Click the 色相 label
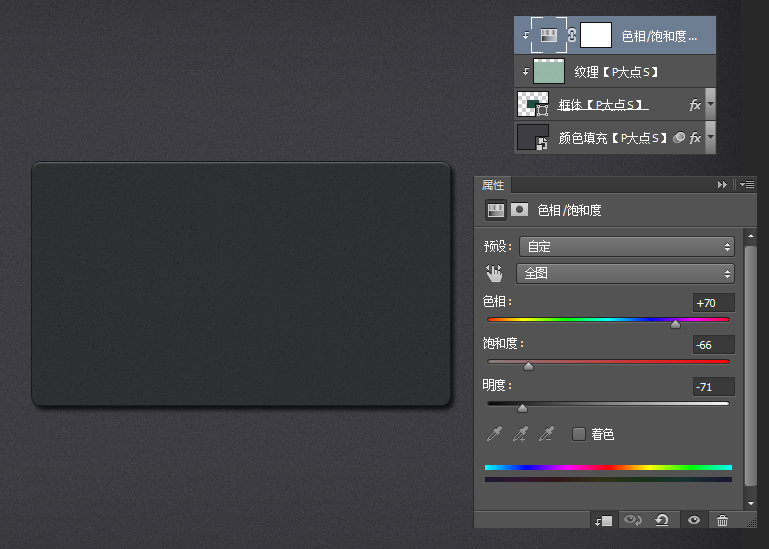 click(x=497, y=301)
